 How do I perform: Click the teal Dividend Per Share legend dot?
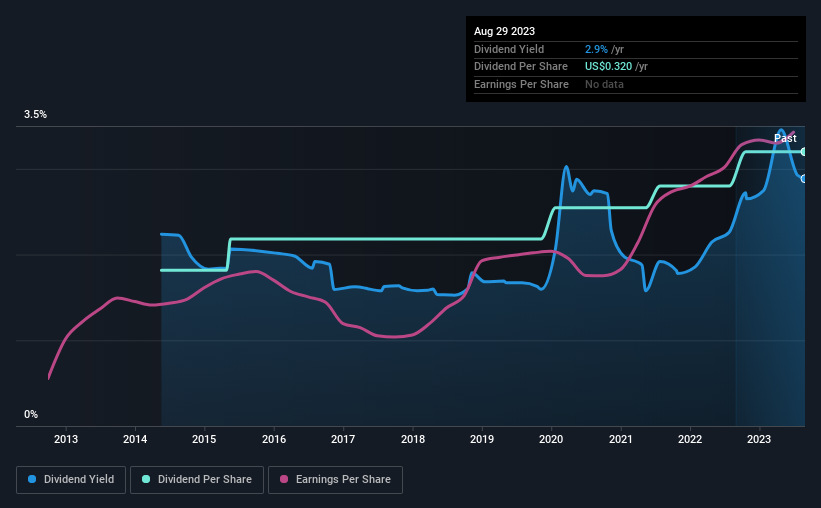tap(146, 480)
